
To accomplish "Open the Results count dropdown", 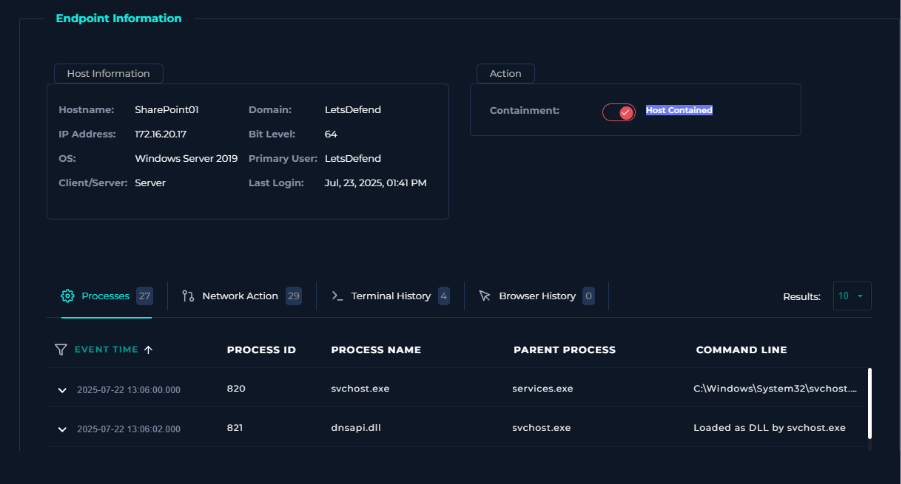I will (852, 296).
